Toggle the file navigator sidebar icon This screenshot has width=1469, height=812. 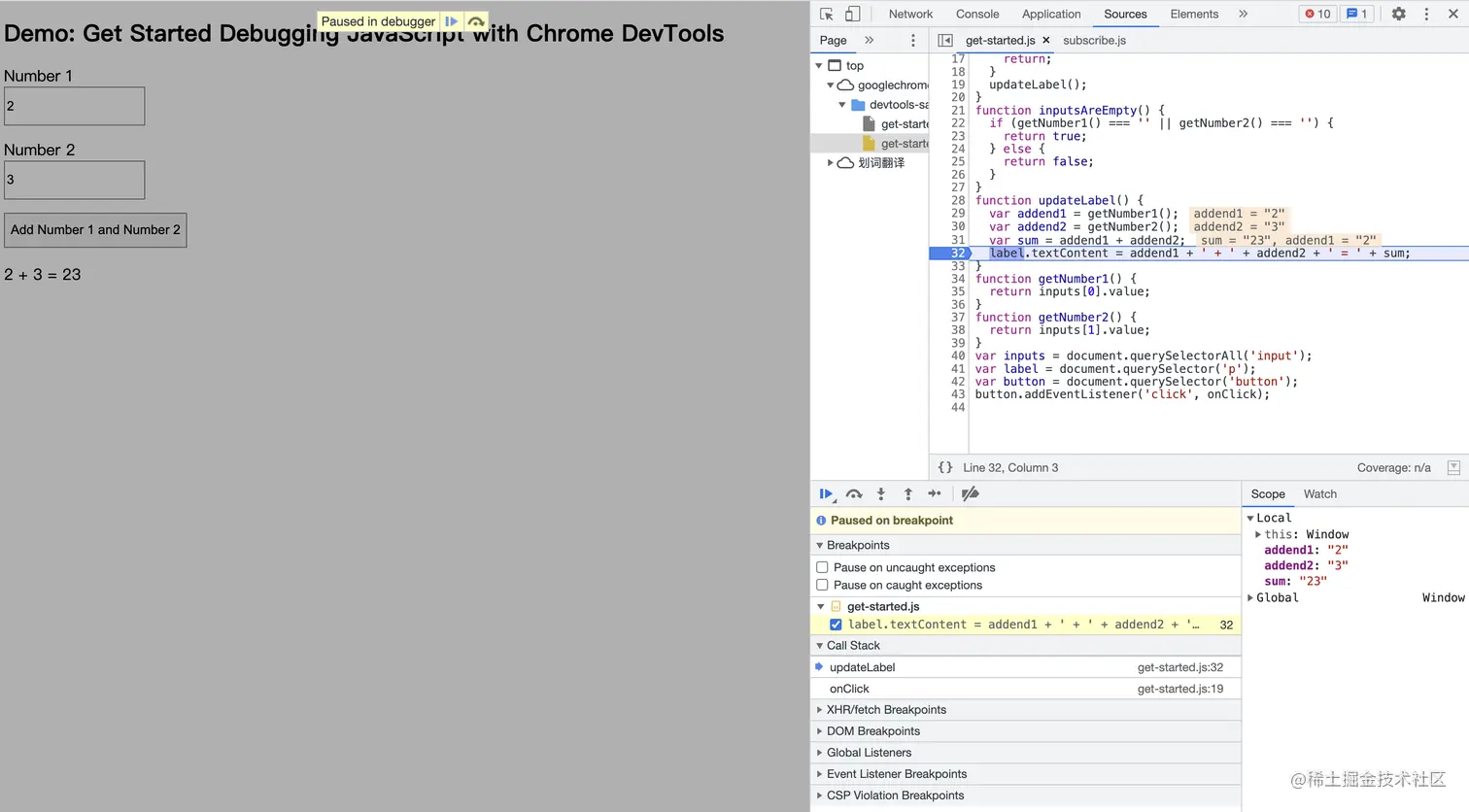(x=945, y=40)
